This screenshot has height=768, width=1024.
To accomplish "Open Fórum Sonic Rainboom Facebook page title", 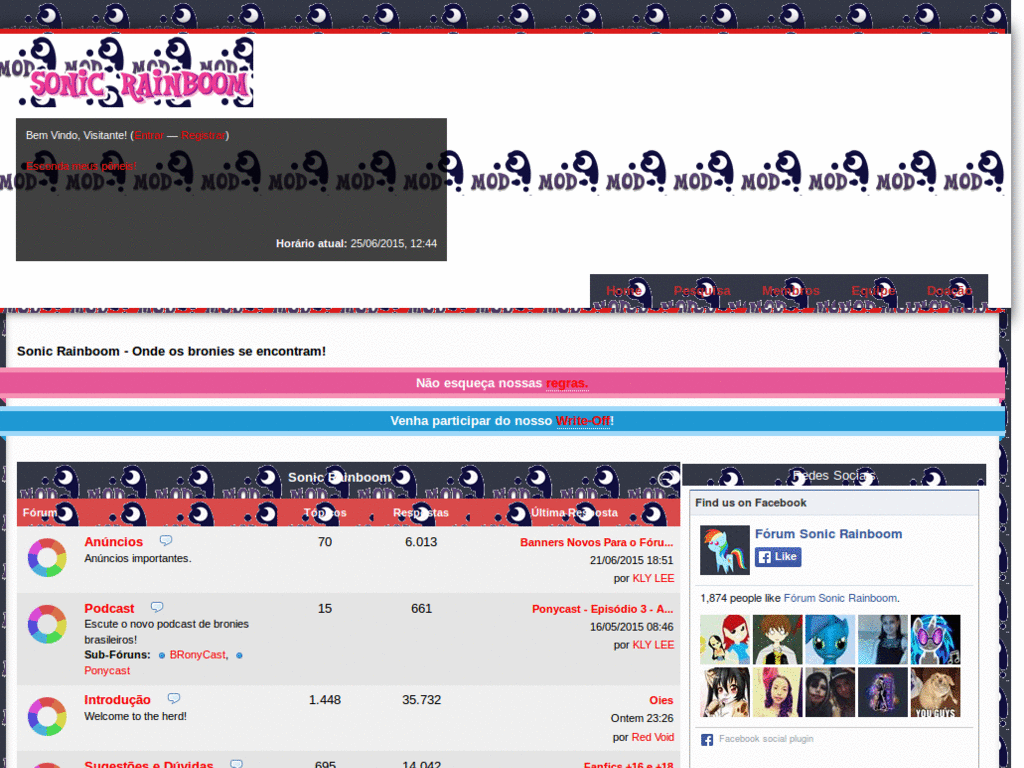I will point(828,534).
